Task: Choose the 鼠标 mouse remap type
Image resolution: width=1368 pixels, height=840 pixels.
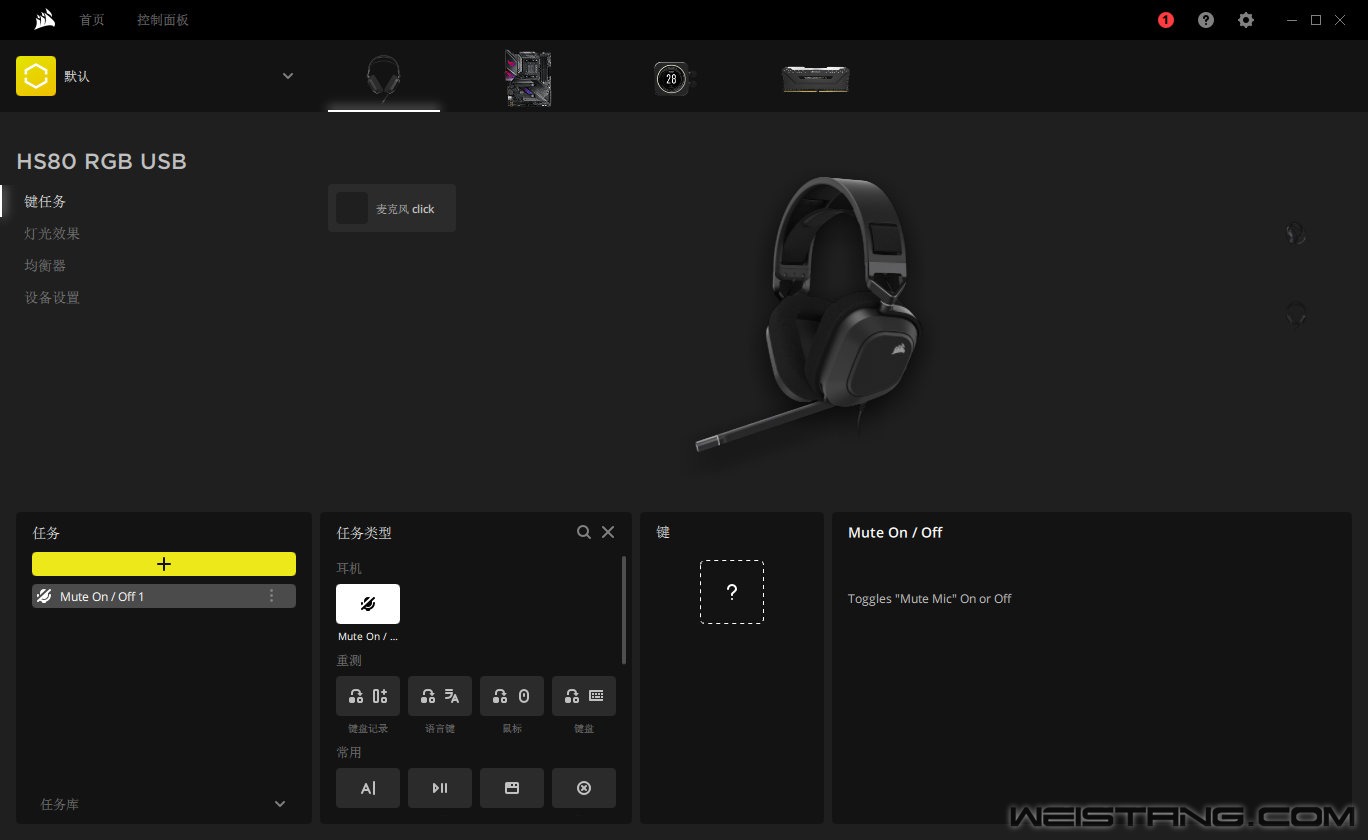Action: 512,696
